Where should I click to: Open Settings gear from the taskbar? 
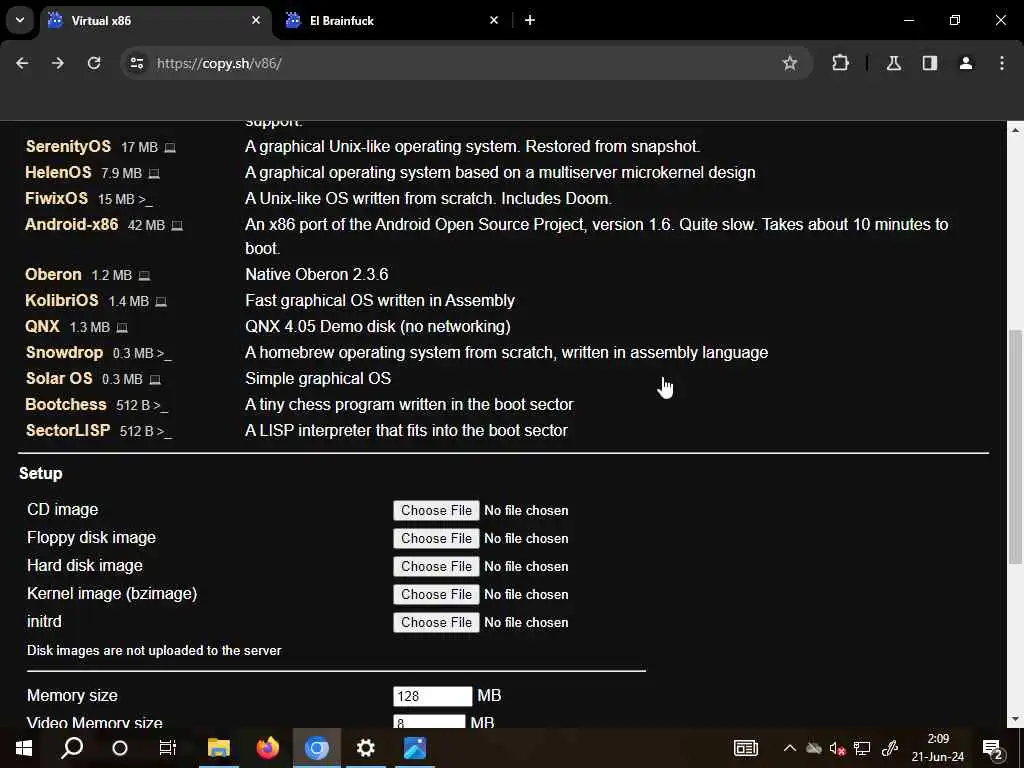pos(366,748)
